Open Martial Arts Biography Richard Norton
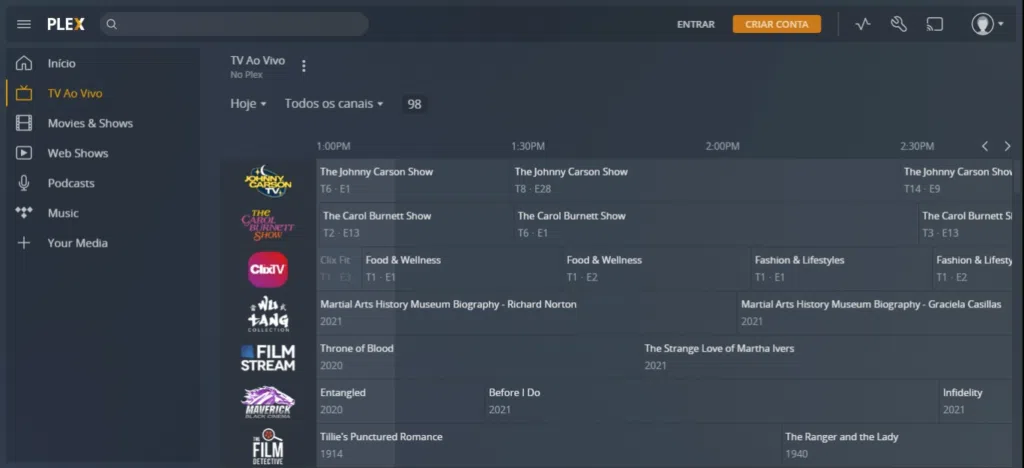 [x=526, y=314]
